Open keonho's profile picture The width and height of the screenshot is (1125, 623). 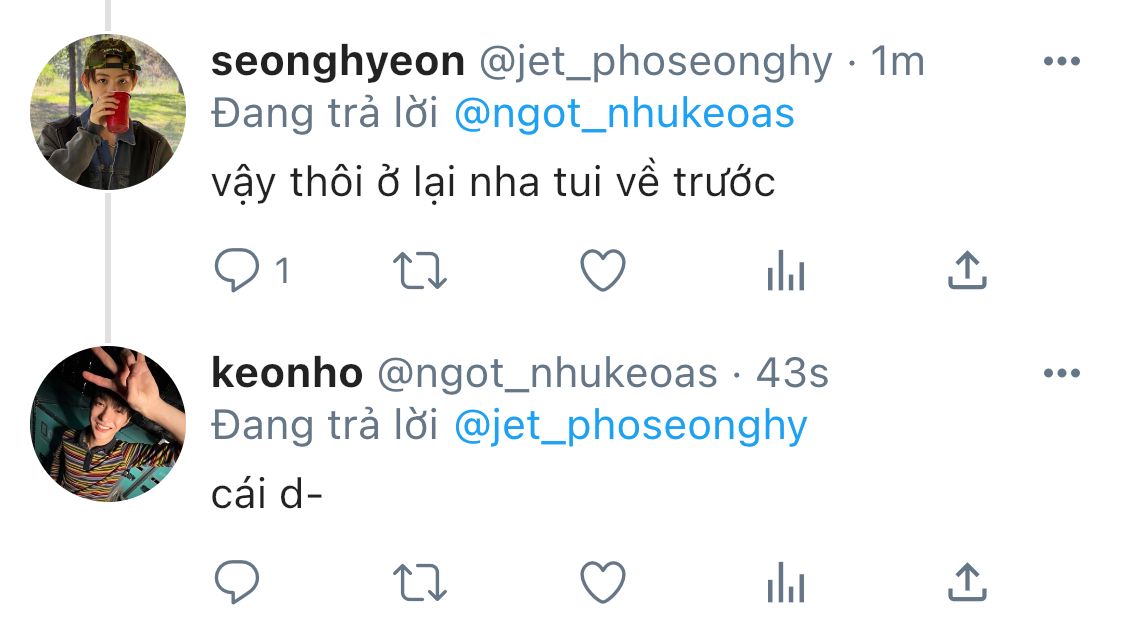coord(108,423)
